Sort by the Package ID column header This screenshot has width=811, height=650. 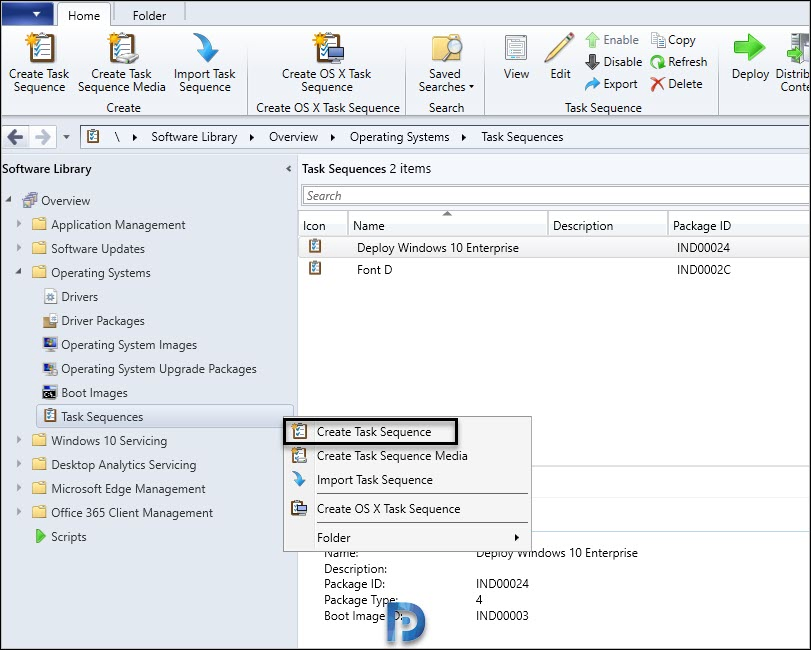pos(739,225)
